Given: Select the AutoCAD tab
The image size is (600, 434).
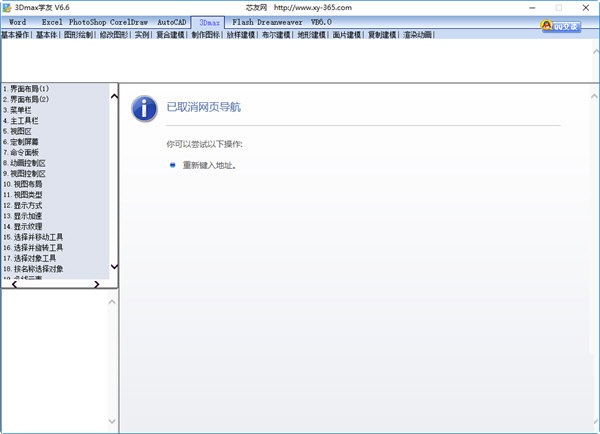Looking at the screenshot, I should pos(172,22).
